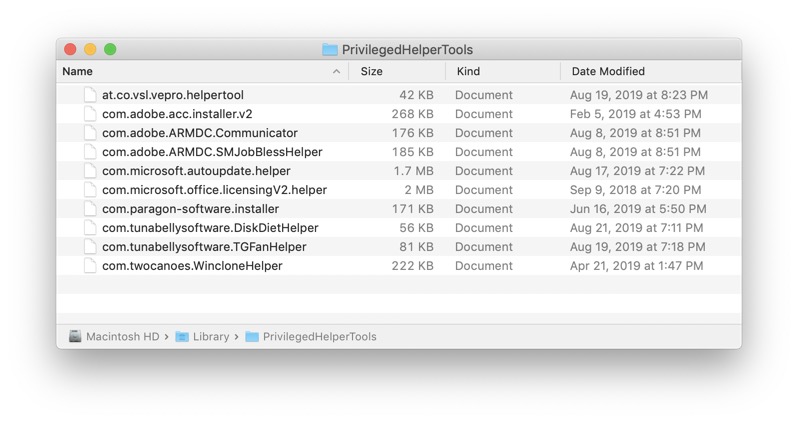Minimize window with yellow button
The image size is (798, 423).
click(90, 49)
